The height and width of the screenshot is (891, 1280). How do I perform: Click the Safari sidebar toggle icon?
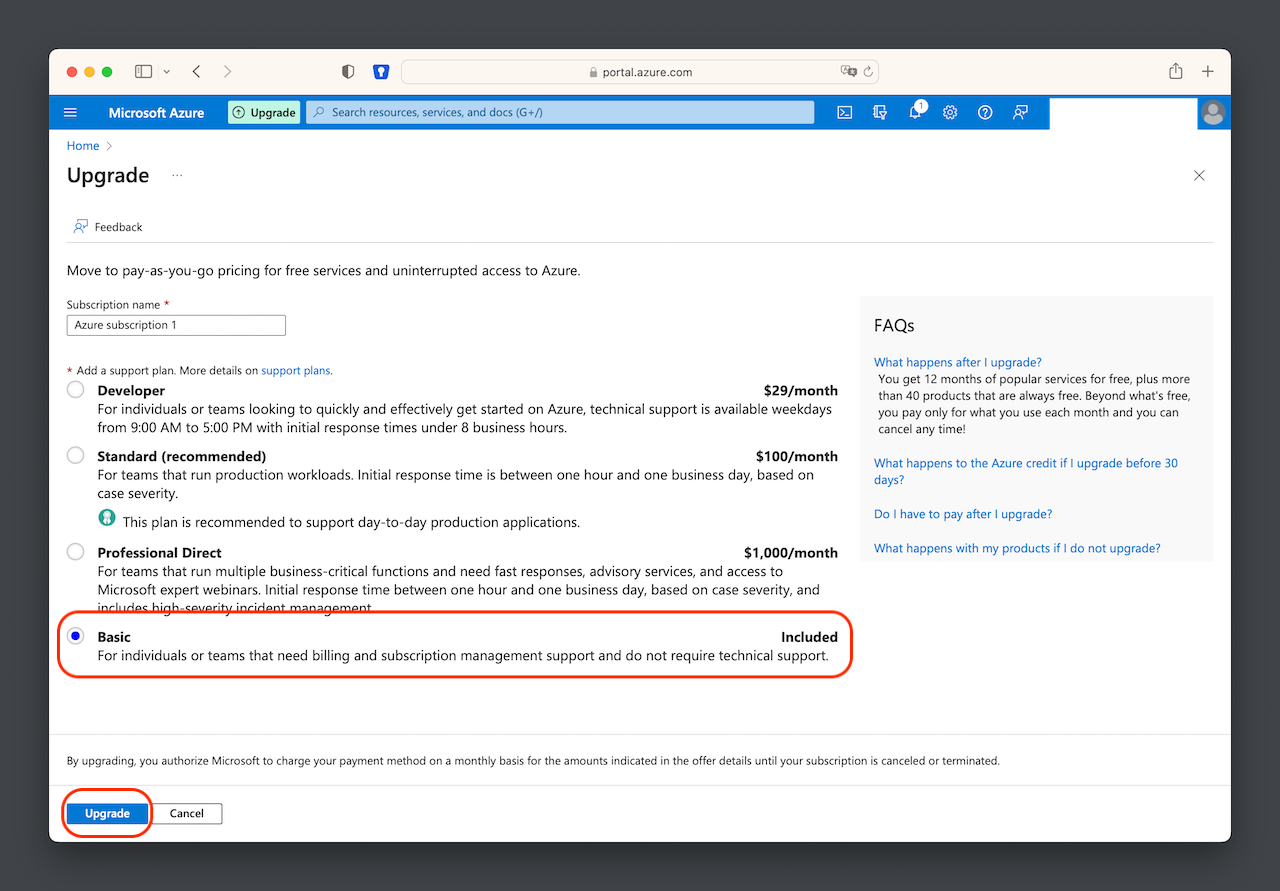[x=144, y=72]
